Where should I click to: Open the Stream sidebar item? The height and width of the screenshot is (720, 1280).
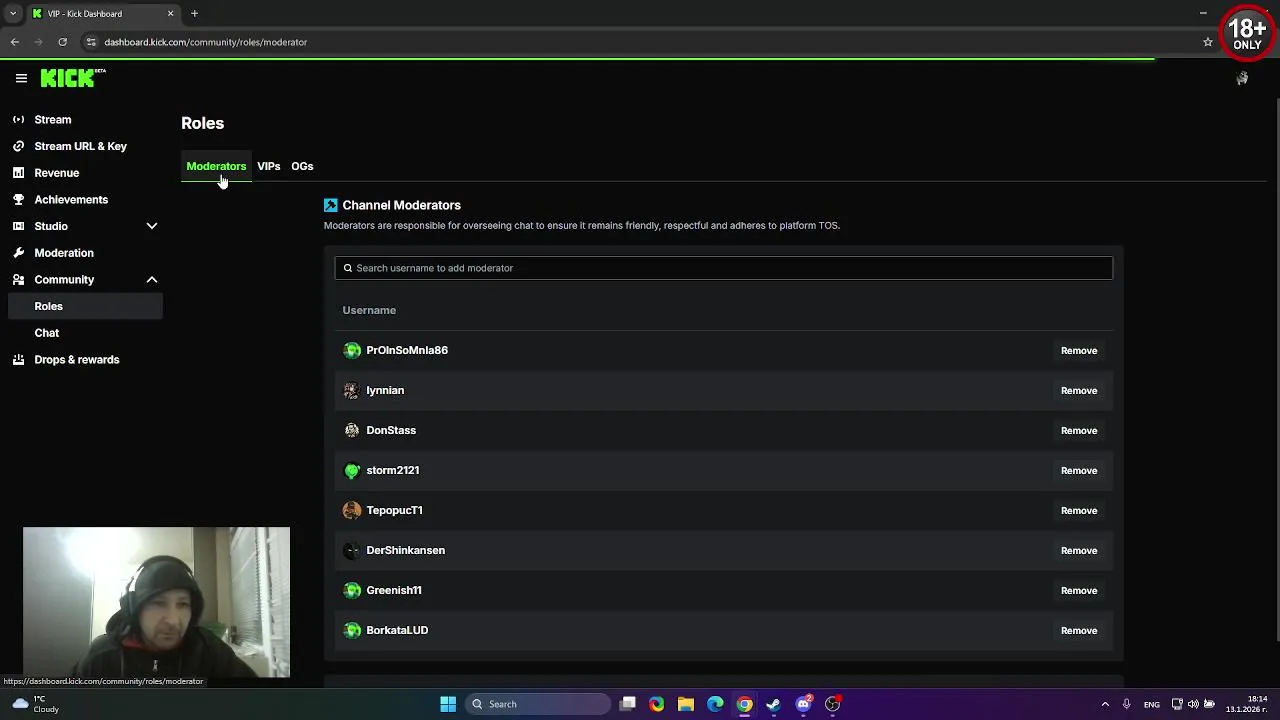pos(52,119)
